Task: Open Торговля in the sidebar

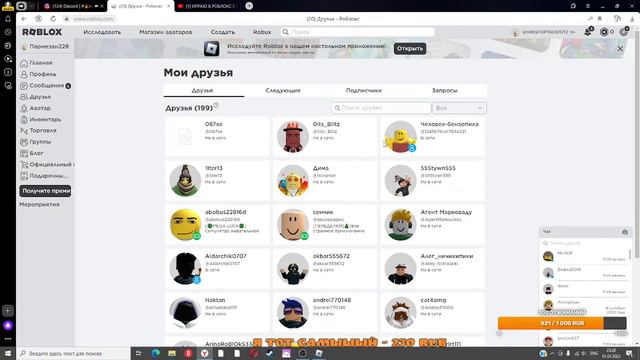Action: click(x=38, y=131)
